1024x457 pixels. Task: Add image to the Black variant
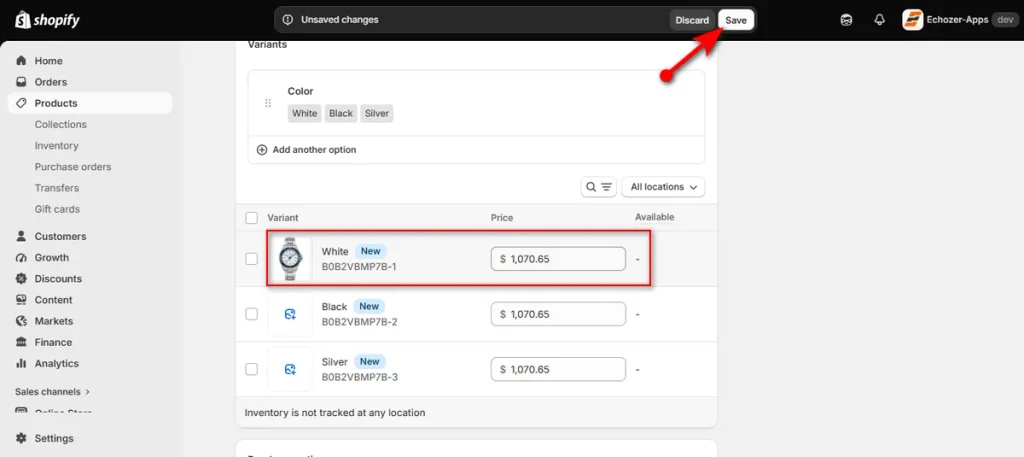(x=291, y=314)
